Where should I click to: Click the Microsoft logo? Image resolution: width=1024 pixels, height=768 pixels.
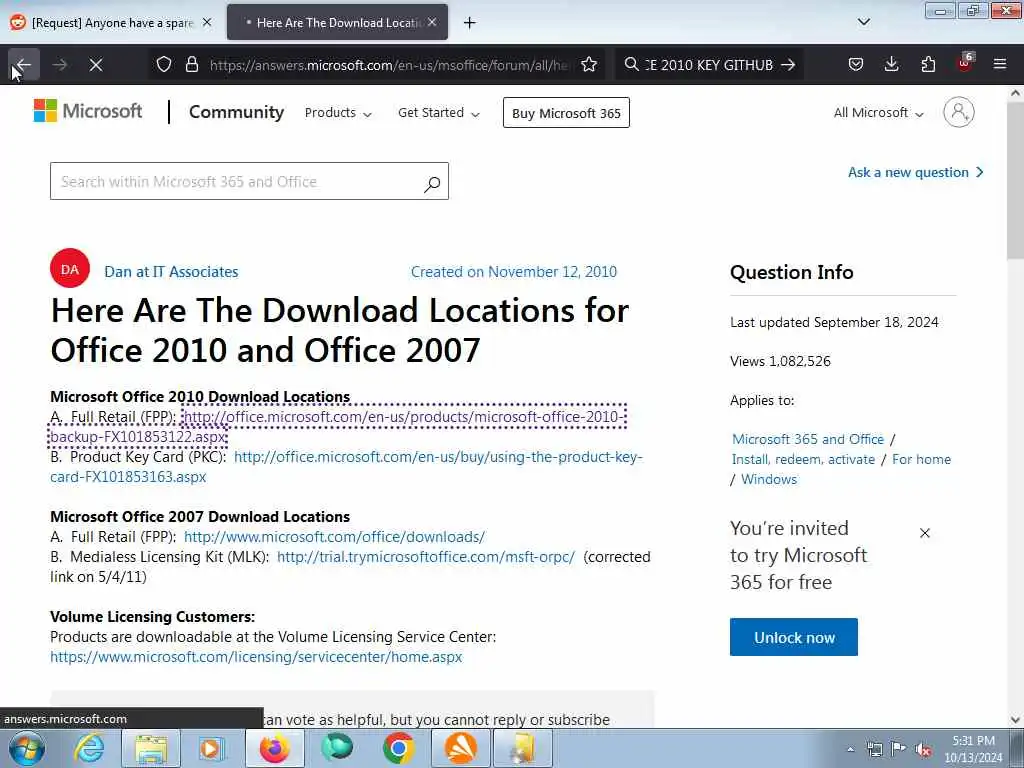88,111
